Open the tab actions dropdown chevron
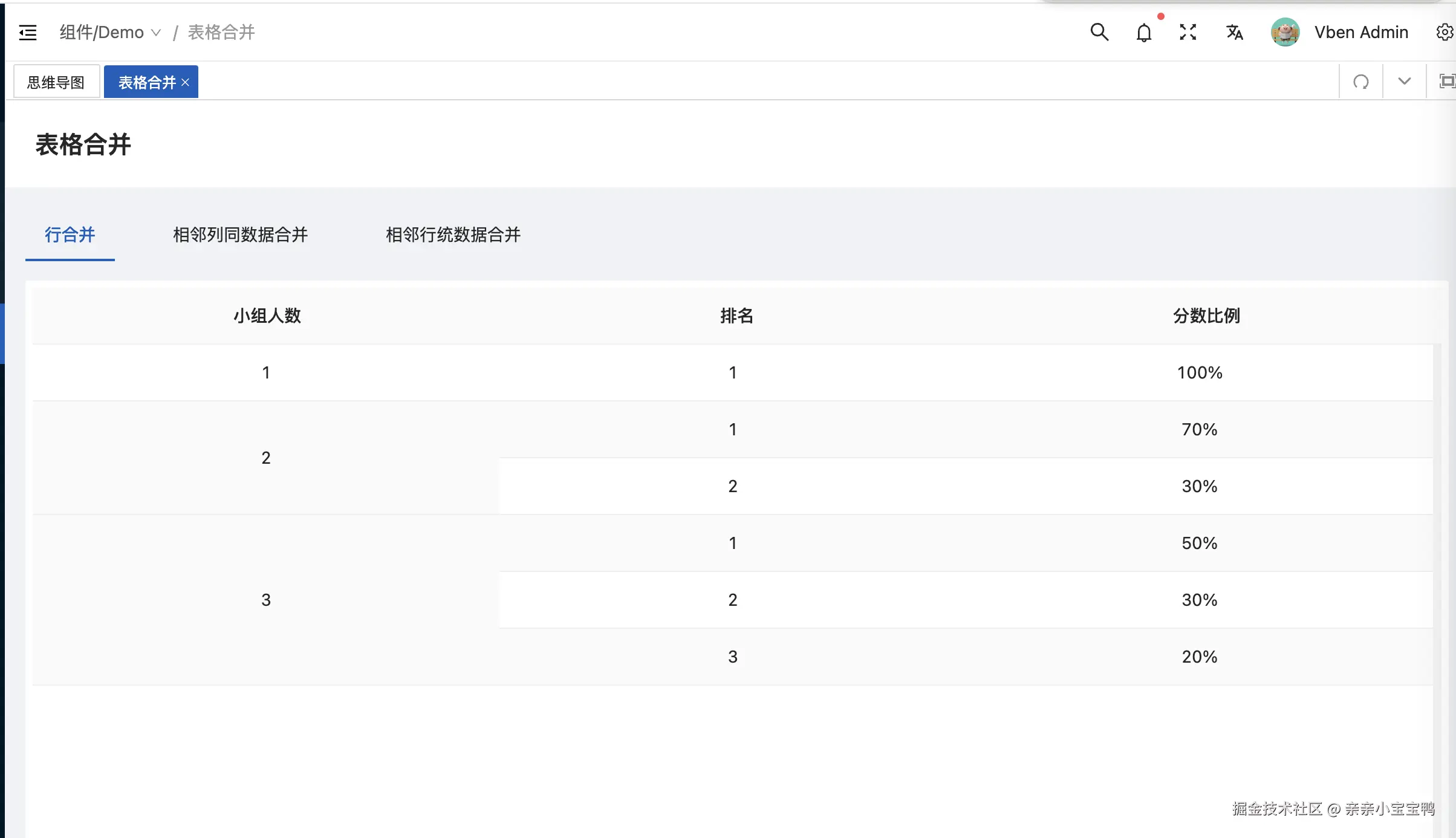 click(x=1403, y=80)
